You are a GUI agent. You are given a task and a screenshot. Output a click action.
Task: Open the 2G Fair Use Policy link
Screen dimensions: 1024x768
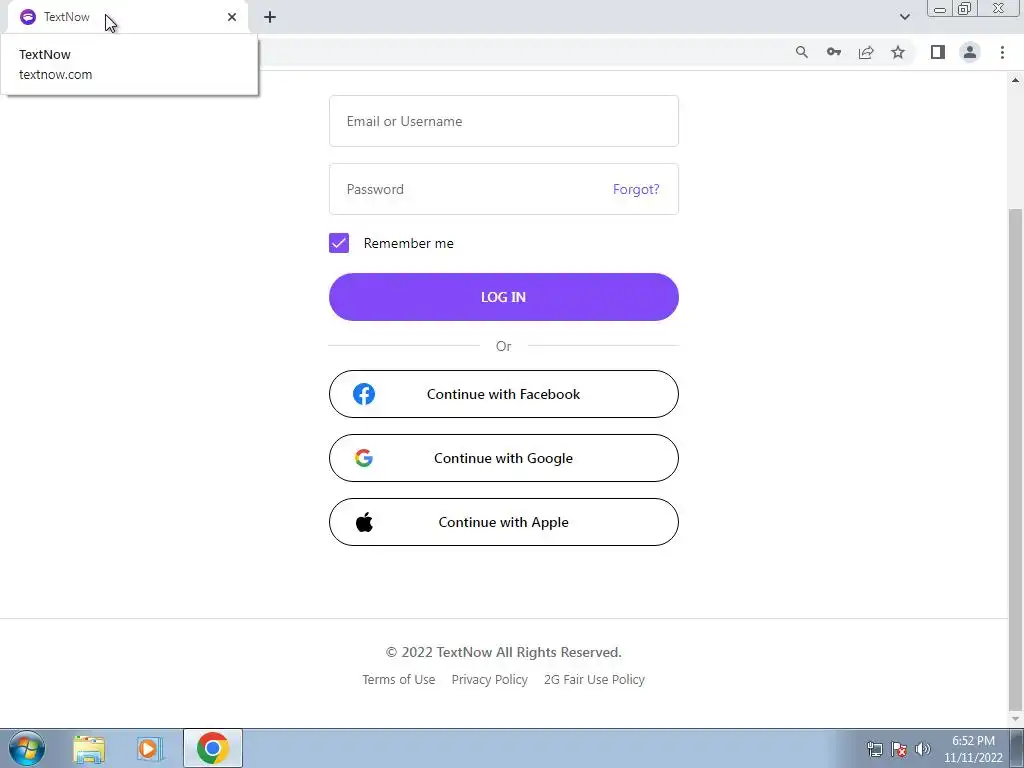[594, 679]
